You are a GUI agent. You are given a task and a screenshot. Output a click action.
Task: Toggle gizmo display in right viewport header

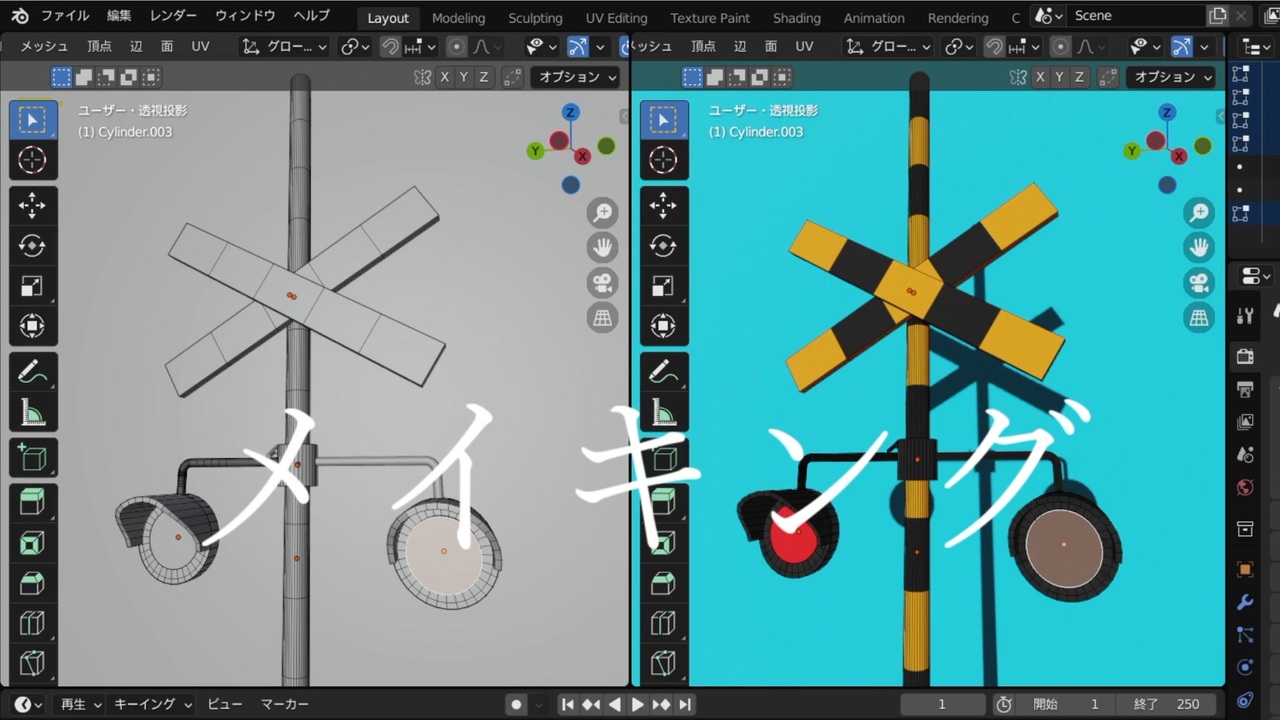1181,47
